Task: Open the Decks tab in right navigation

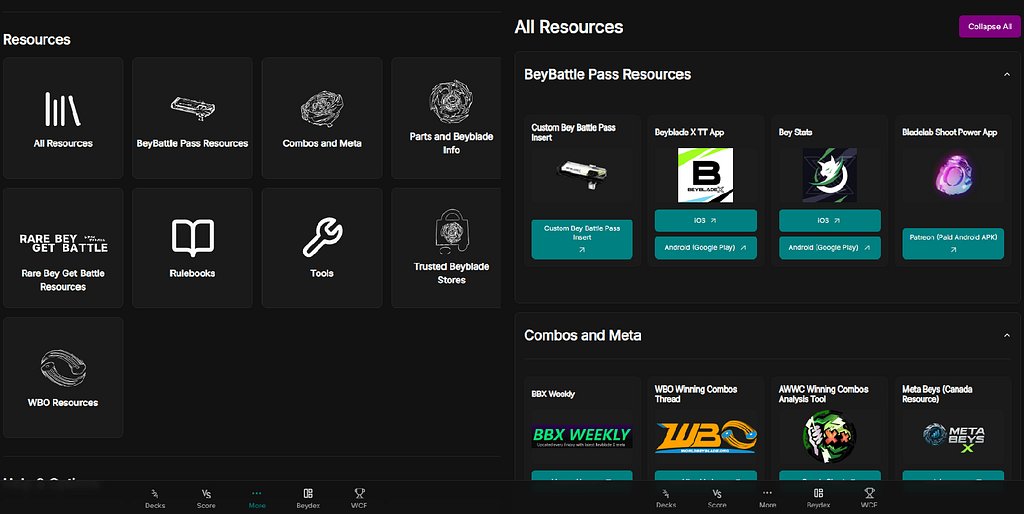Action: [x=665, y=498]
